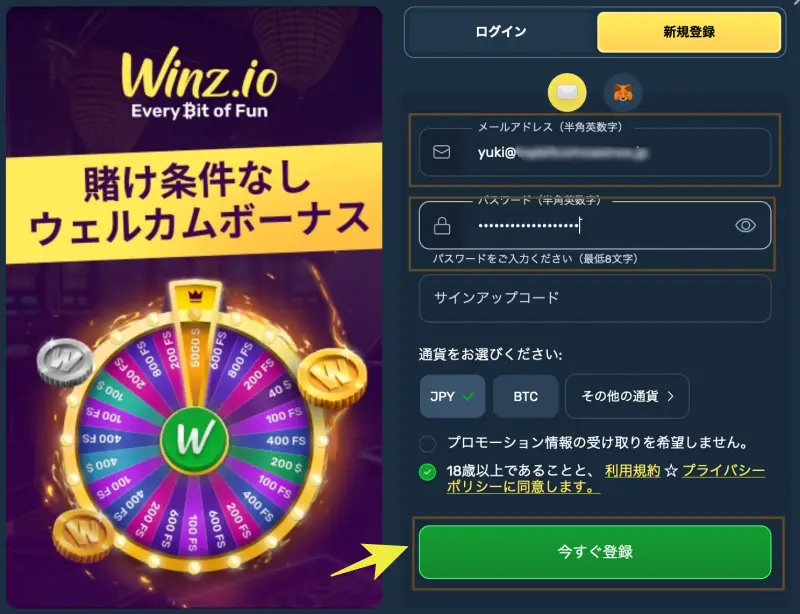Expand その他の通貨 currency list
The width and height of the screenshot is (800, 614).
[x=627, y=396]
